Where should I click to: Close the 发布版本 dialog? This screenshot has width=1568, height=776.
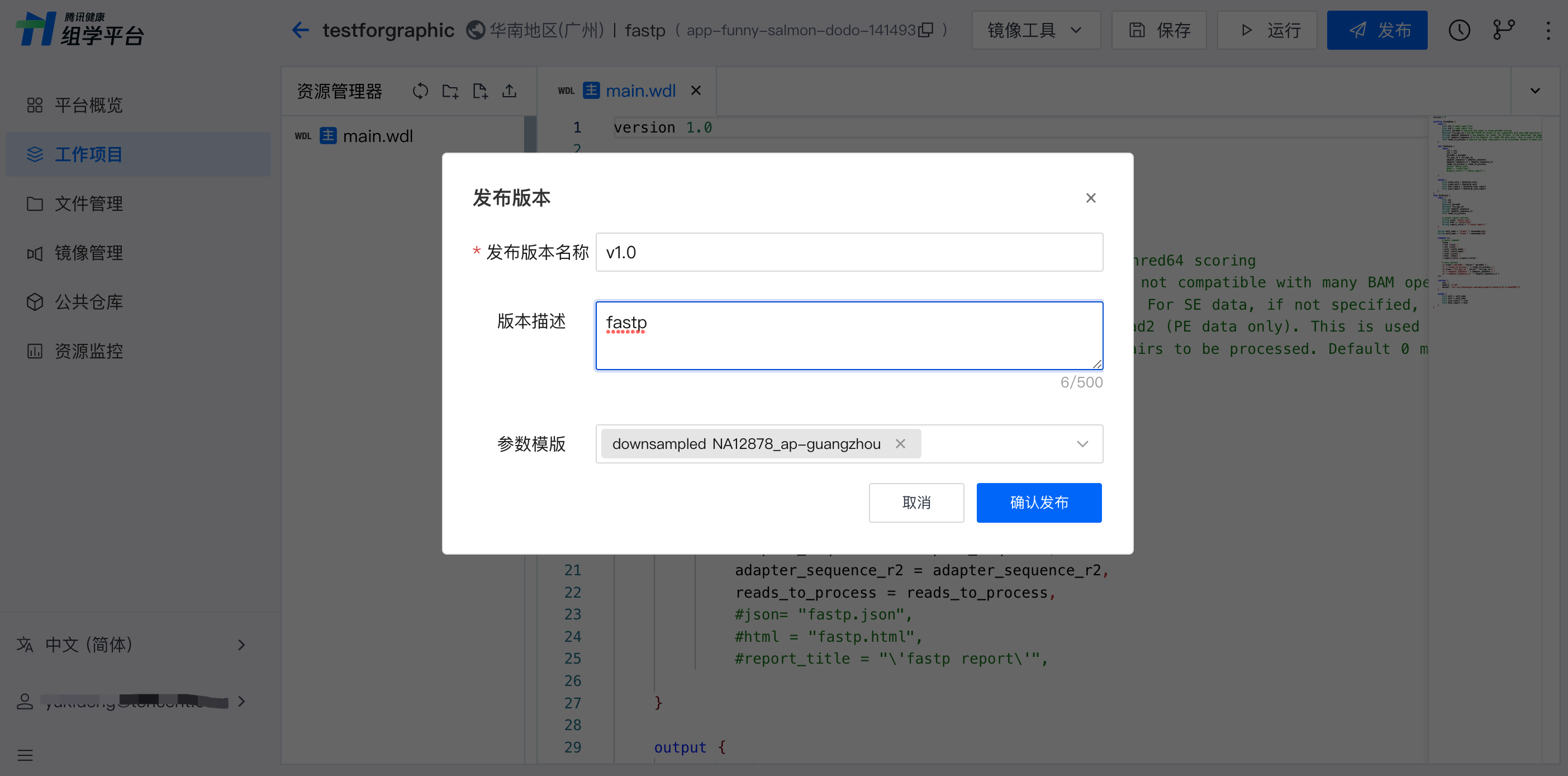click(x=1090, y=198)
